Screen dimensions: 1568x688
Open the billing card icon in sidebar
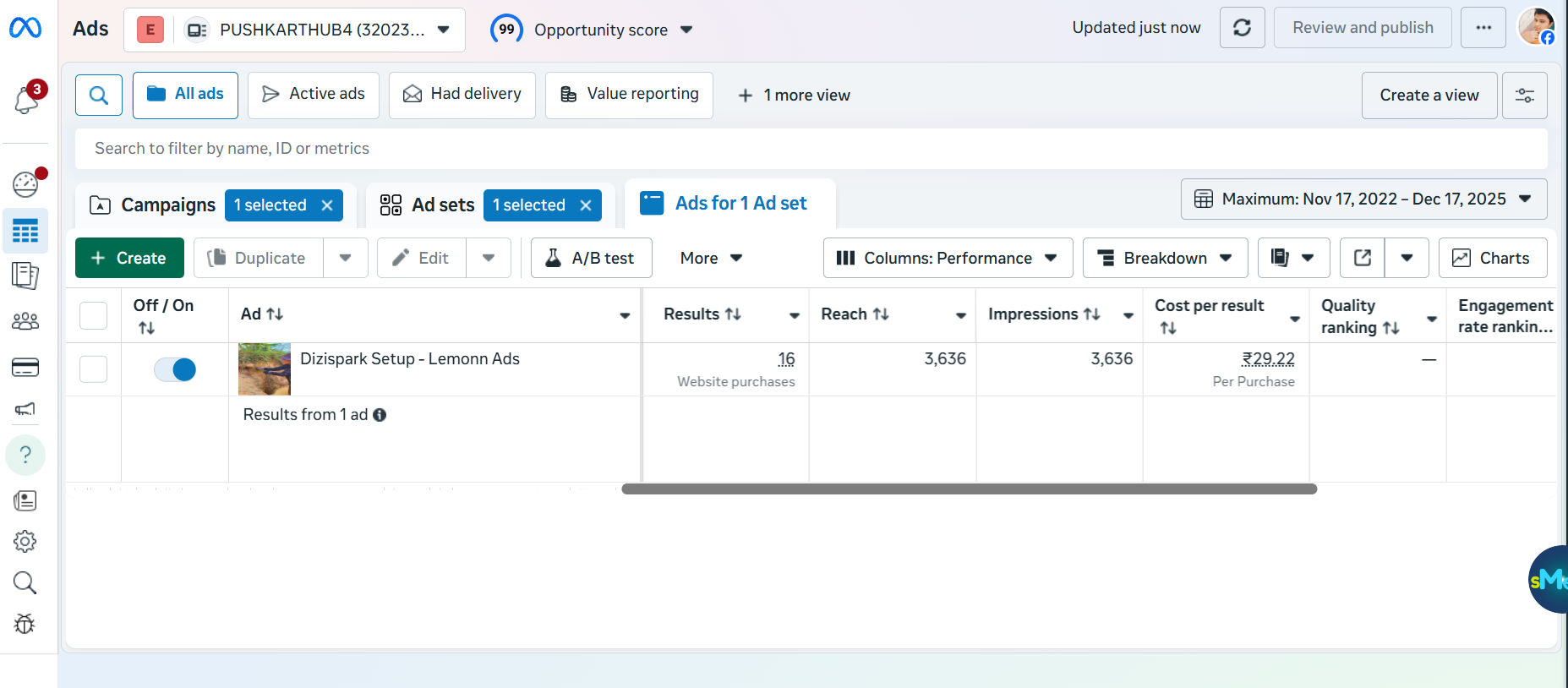25,367
